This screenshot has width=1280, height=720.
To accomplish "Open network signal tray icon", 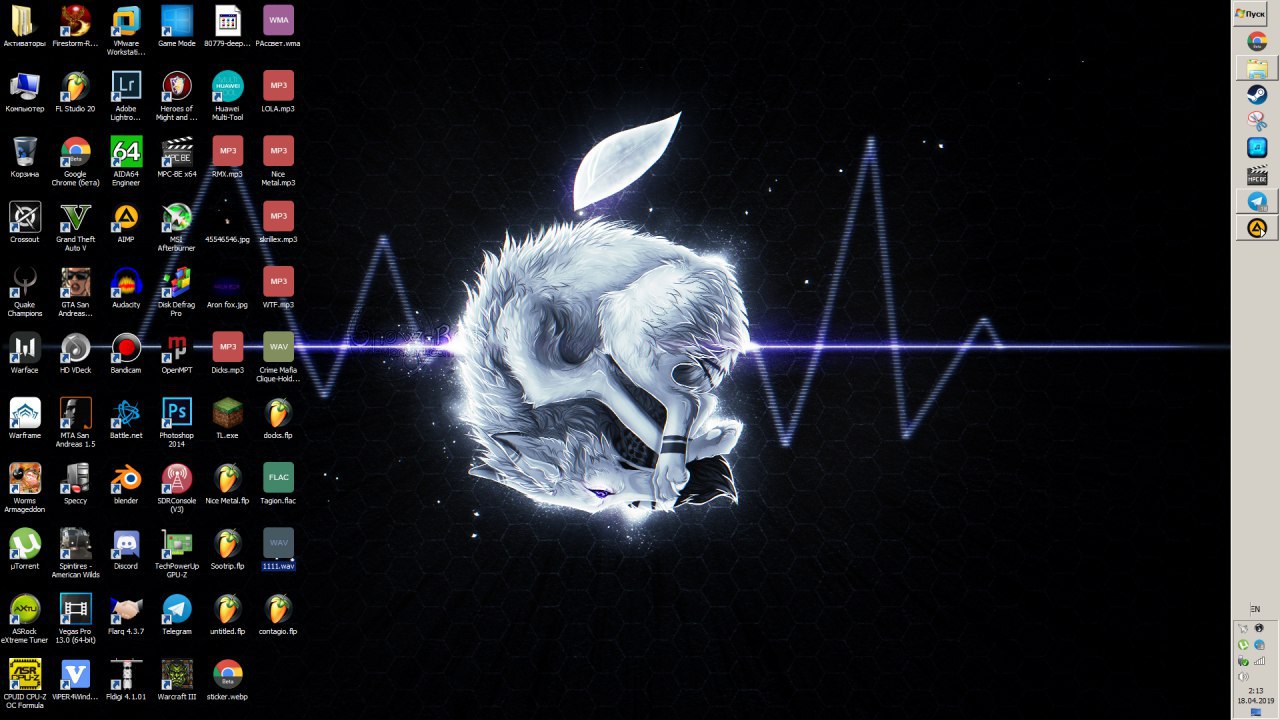I will [x=1259, y=661].
